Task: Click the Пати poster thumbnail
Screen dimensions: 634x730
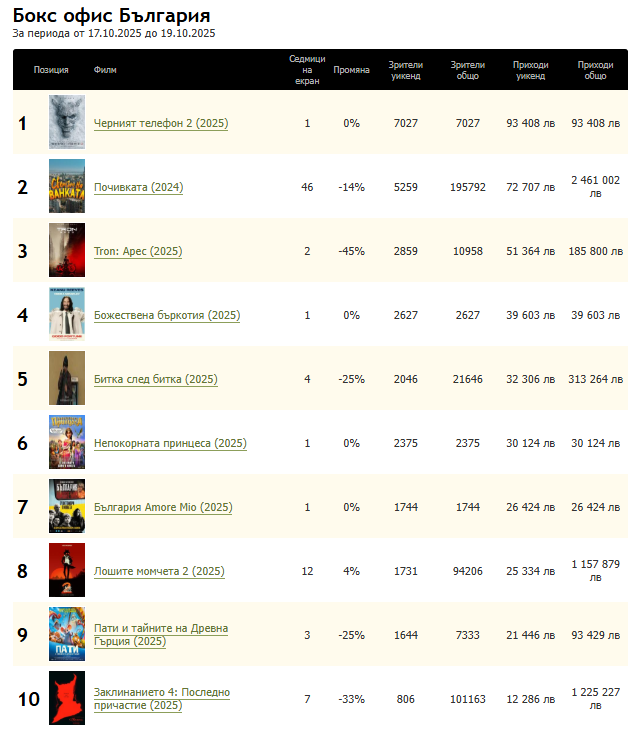Action: 67,634
